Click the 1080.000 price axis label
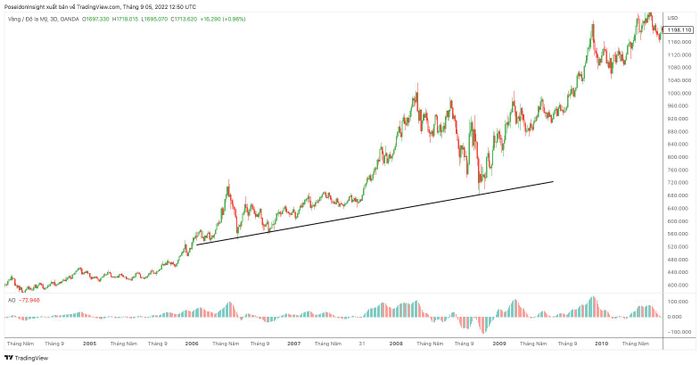Image resolution: width=700 pixels, height=365 pixels. (679, 67)
